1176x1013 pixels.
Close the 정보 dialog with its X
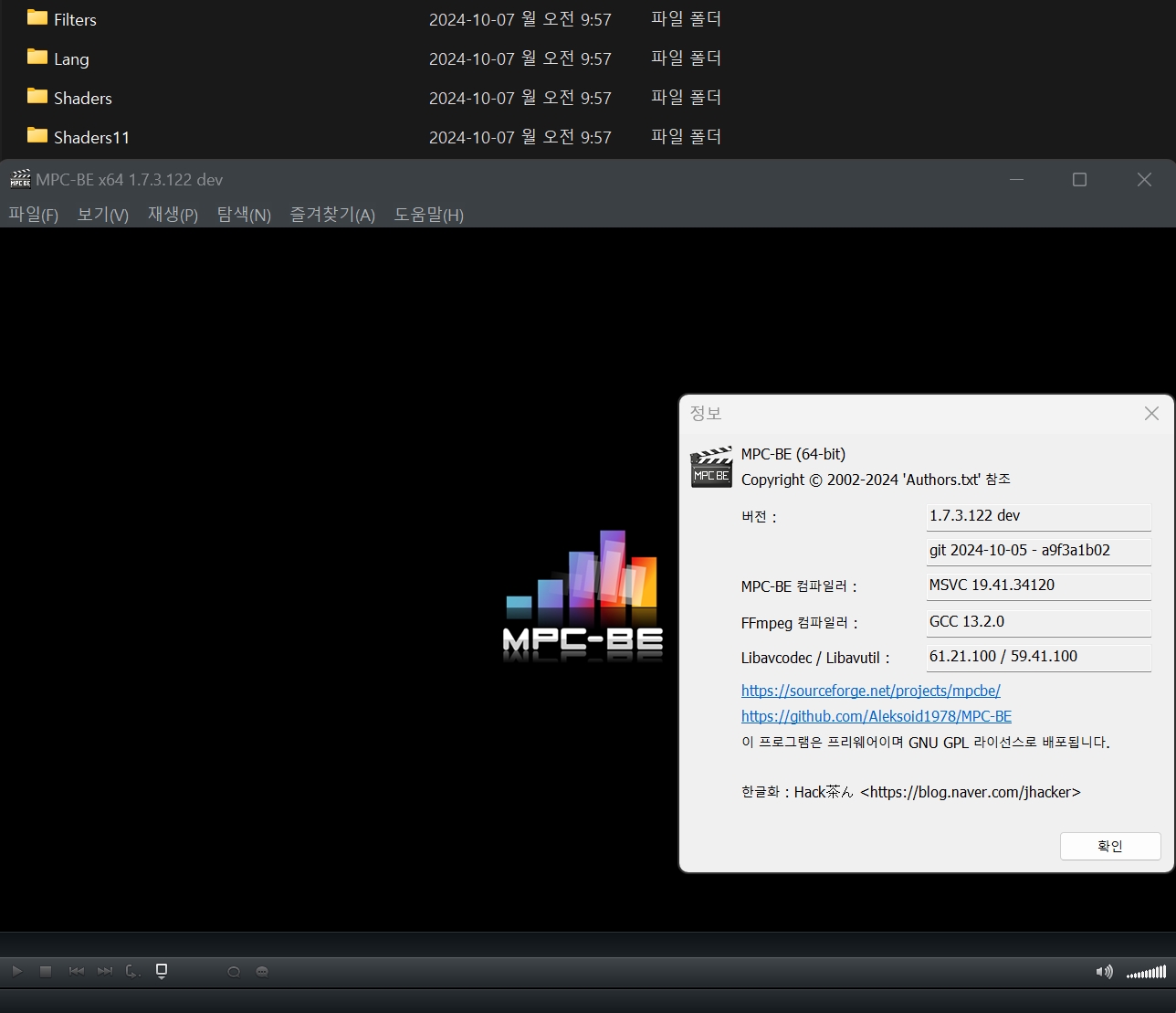pos(1151,414)
